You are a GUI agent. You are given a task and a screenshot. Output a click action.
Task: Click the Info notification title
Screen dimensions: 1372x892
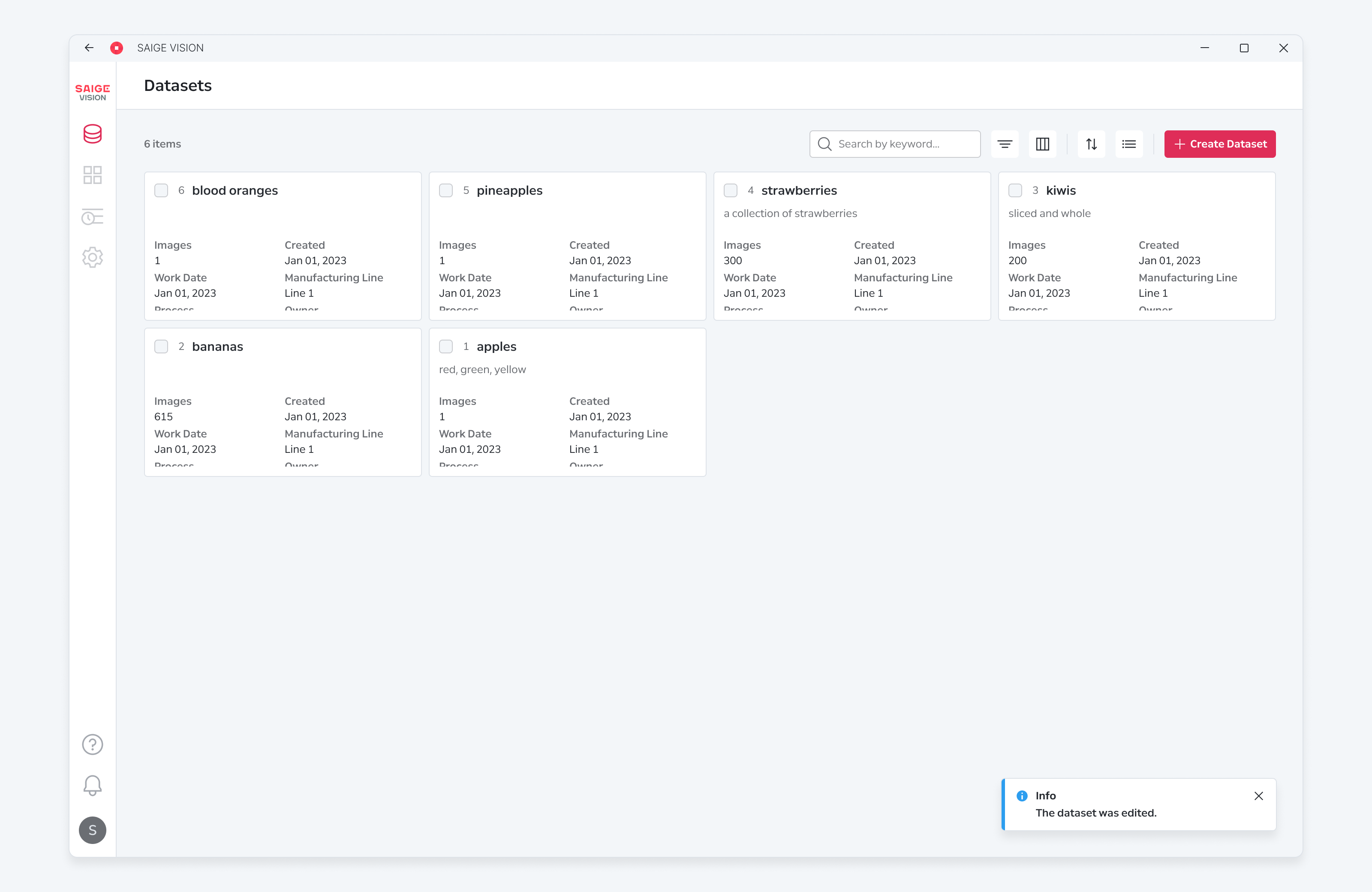pos(1046,796)
